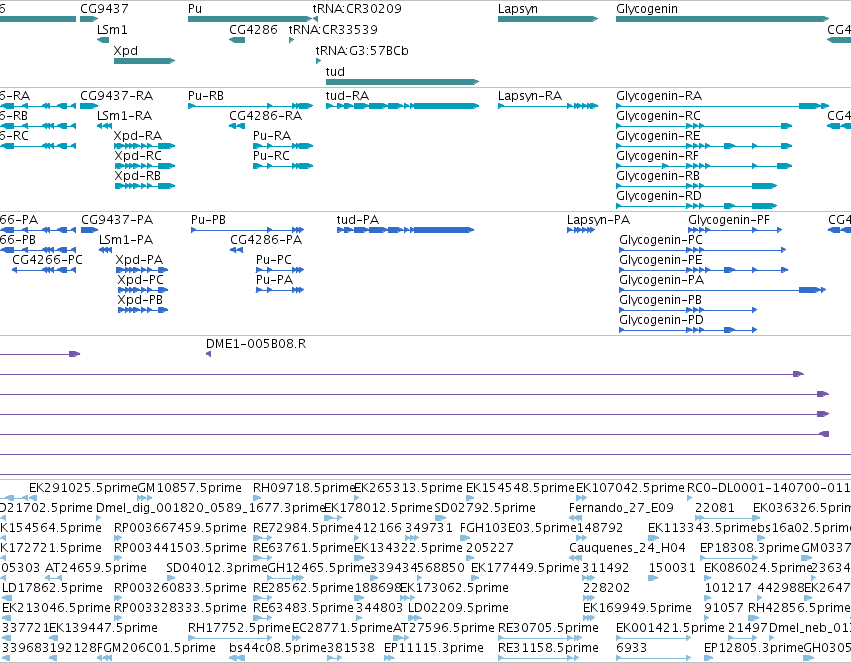Screen dimensions: 851x663
Task: Click CG9437-PA protein label
Action: (x=117, y=220)
